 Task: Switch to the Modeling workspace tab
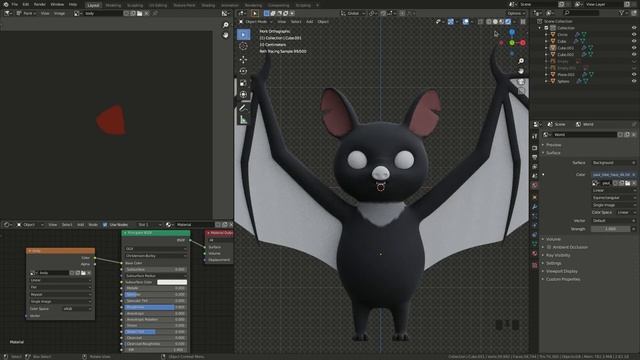click(x=113, y=5)
